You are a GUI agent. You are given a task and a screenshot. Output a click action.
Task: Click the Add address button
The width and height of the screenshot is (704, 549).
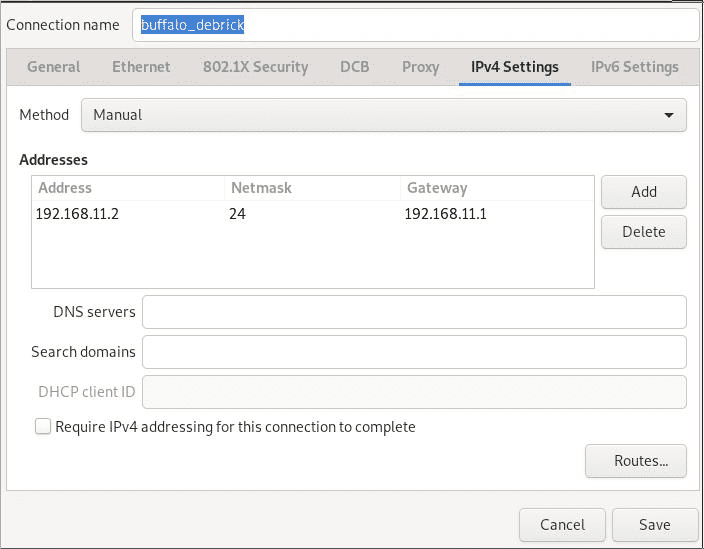(644, 192)
